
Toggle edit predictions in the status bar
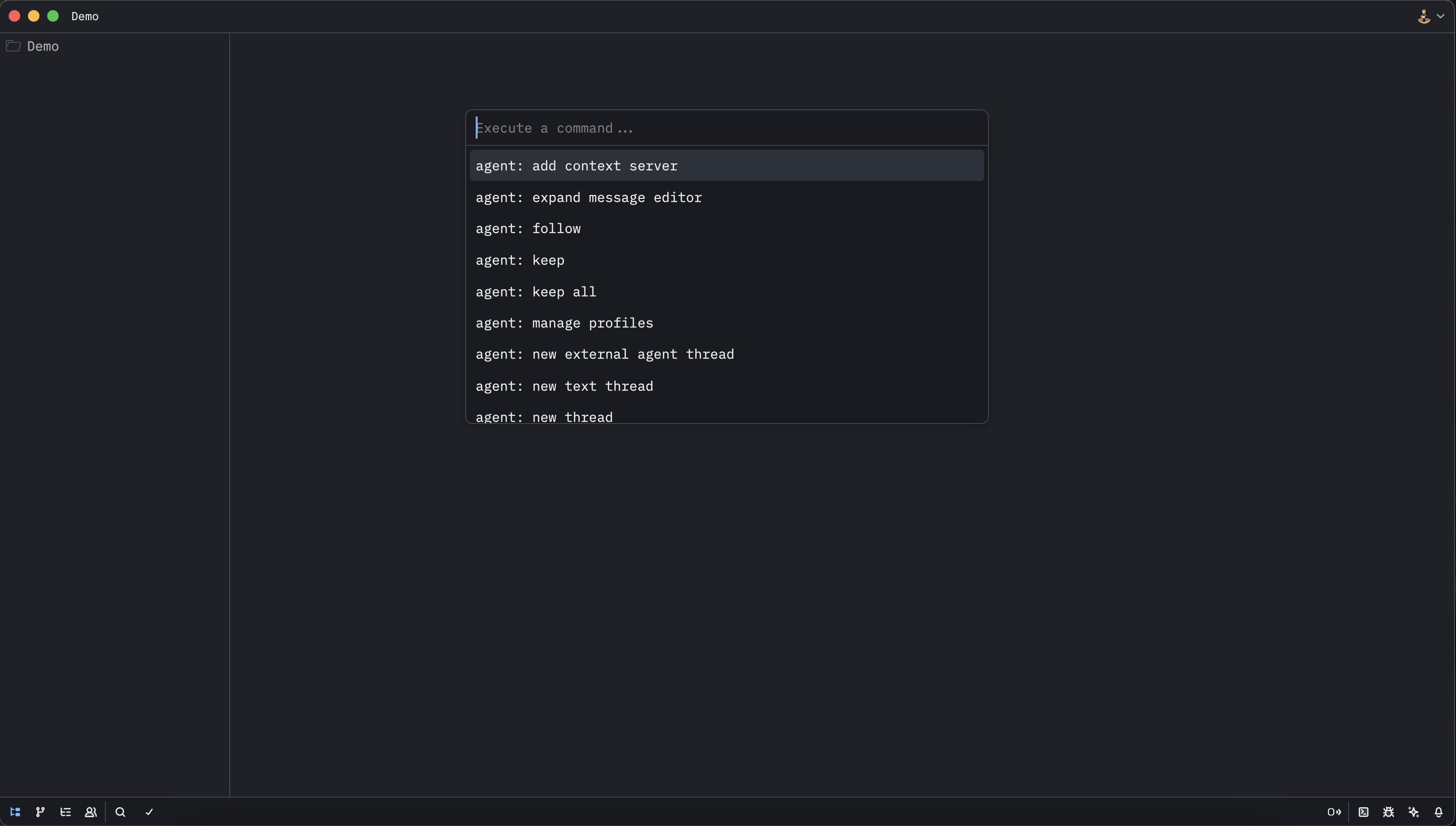coord(1335,812)
